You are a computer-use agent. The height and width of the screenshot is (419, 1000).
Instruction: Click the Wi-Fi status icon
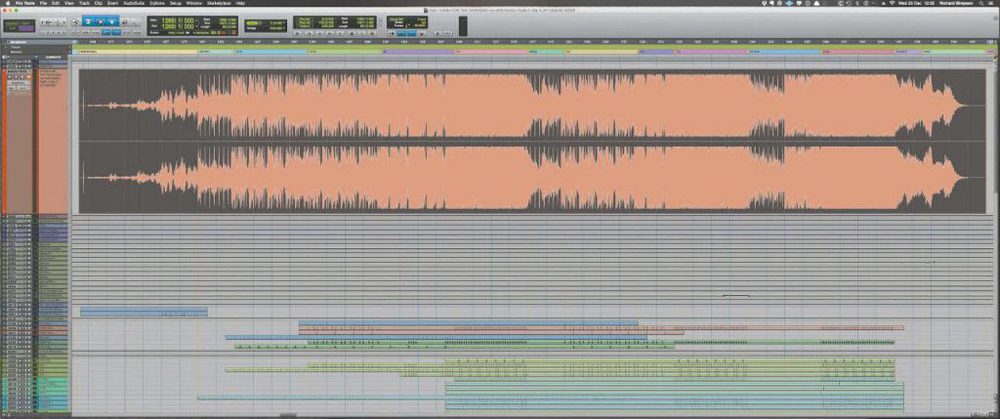[892, 3]
